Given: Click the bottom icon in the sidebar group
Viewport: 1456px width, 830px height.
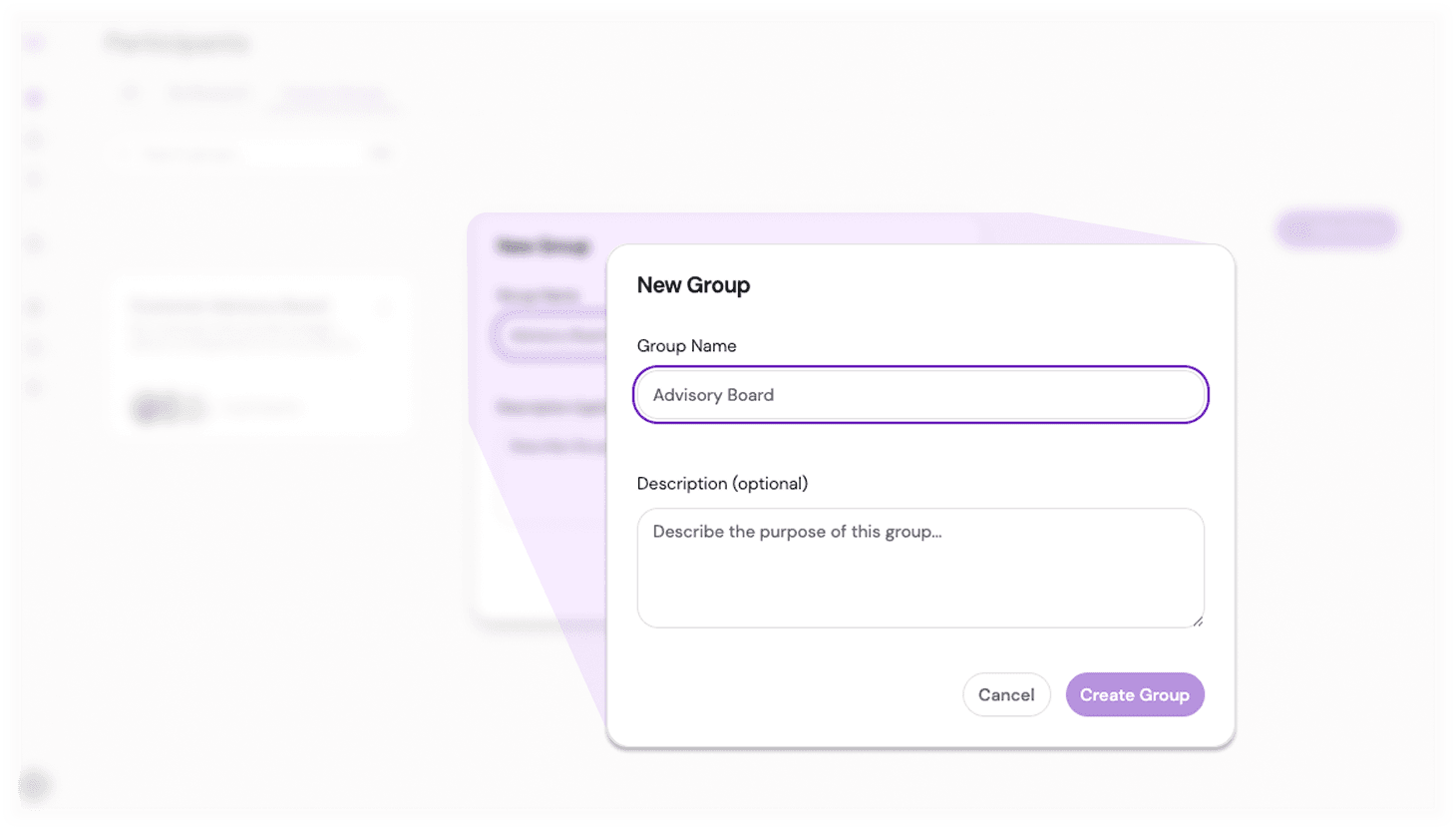Looking at the screenshot, I should pos(34,386).
